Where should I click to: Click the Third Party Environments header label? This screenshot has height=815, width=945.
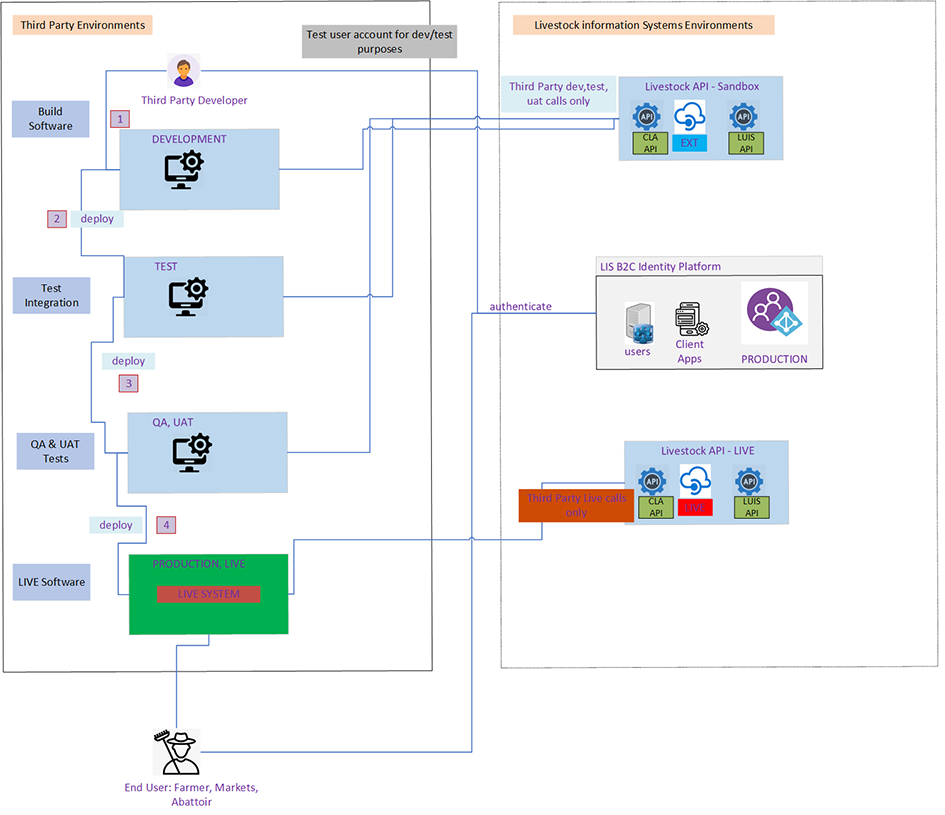tap(83, 25)
